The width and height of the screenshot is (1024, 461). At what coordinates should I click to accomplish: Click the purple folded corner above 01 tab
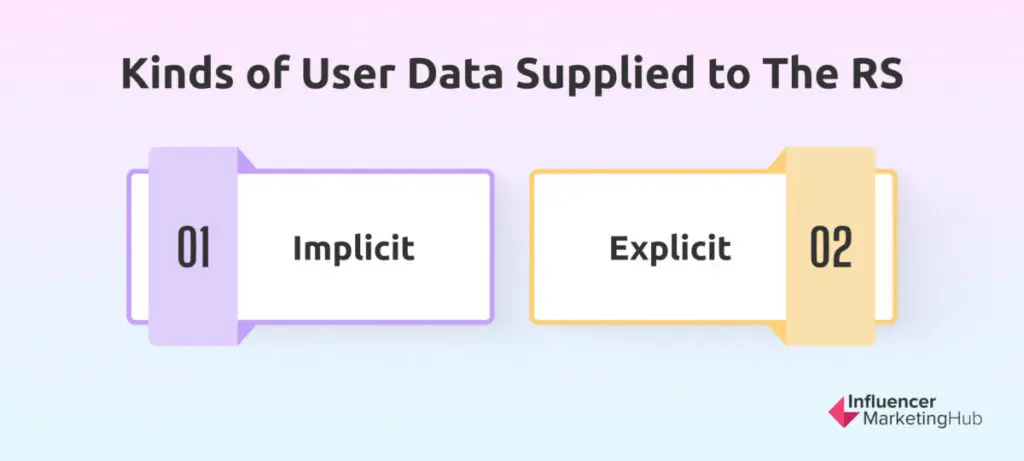(246, 160)
